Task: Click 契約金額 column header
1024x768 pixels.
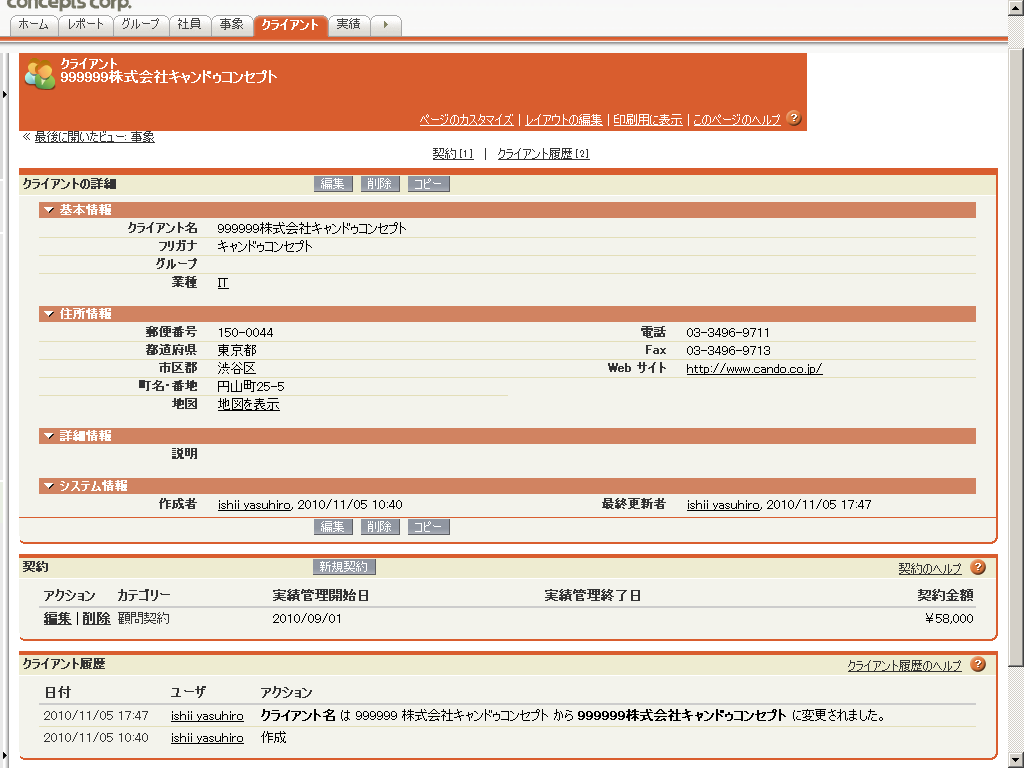Action: 945,596
